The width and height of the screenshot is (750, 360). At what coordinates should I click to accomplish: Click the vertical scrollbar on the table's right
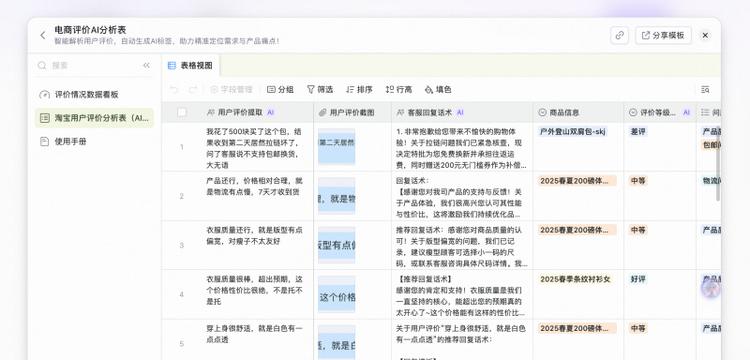pos(717,165)
